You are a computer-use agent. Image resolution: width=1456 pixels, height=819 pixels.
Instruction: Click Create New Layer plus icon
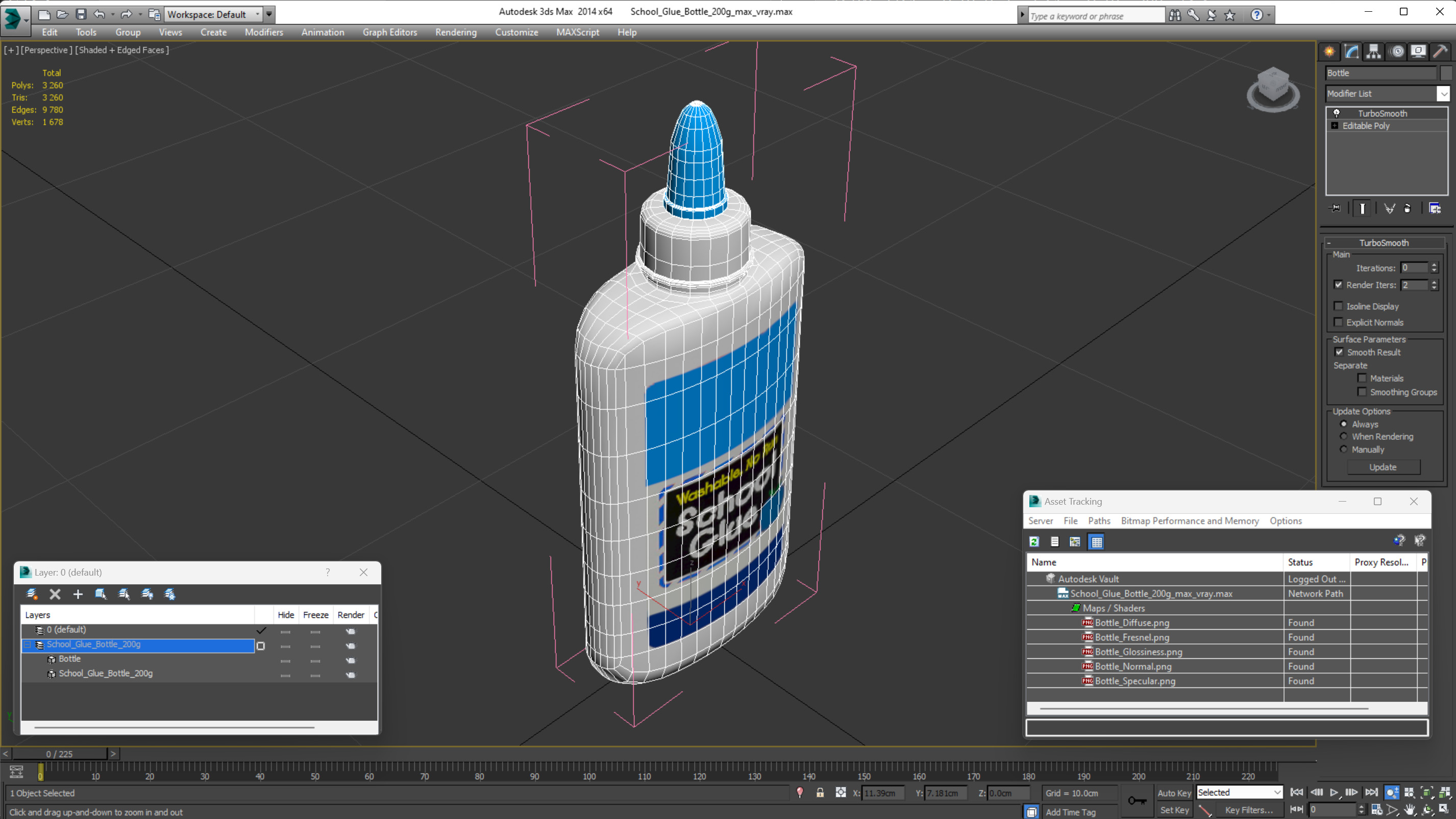click(78, 594)
